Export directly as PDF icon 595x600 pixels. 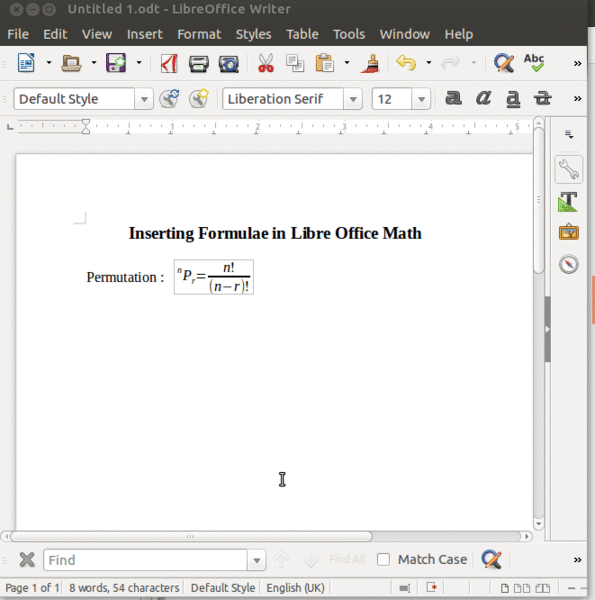[169, 63]
